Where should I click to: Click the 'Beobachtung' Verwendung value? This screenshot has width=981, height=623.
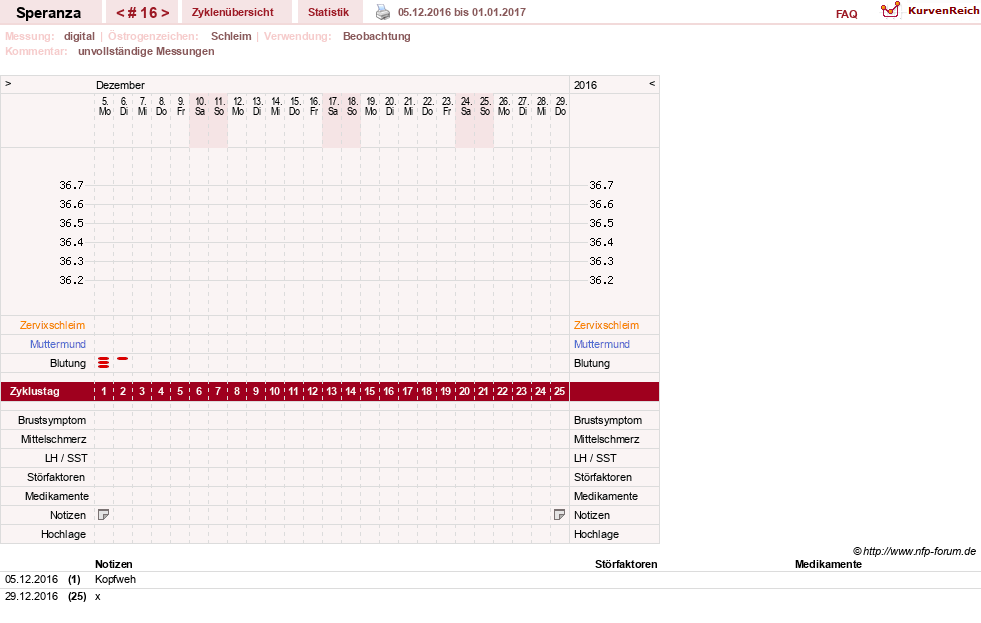click(377, 36)
